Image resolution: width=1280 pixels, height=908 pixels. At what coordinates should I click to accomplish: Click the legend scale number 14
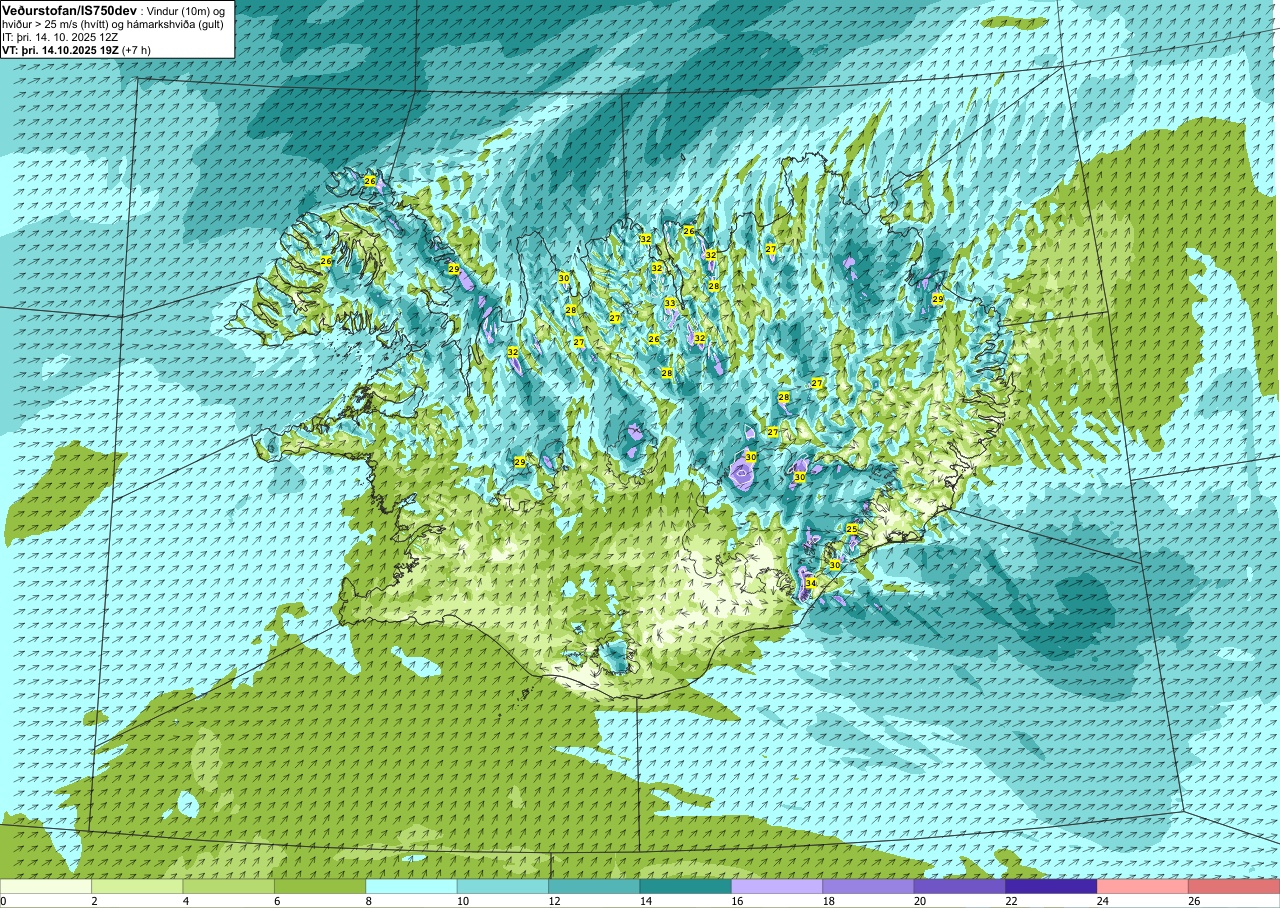click(x=646, y=901)
